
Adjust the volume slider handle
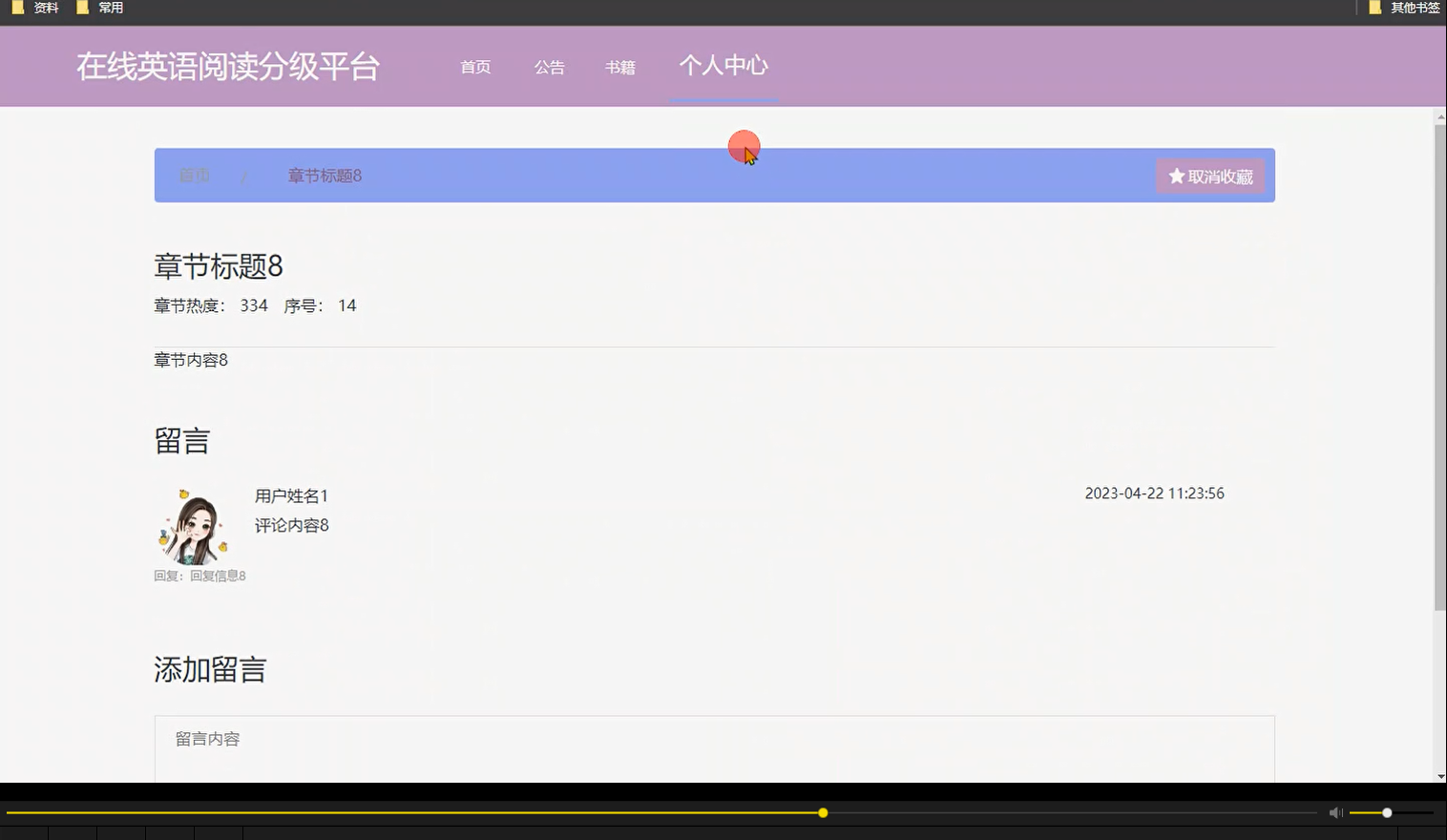(1385, 812)
